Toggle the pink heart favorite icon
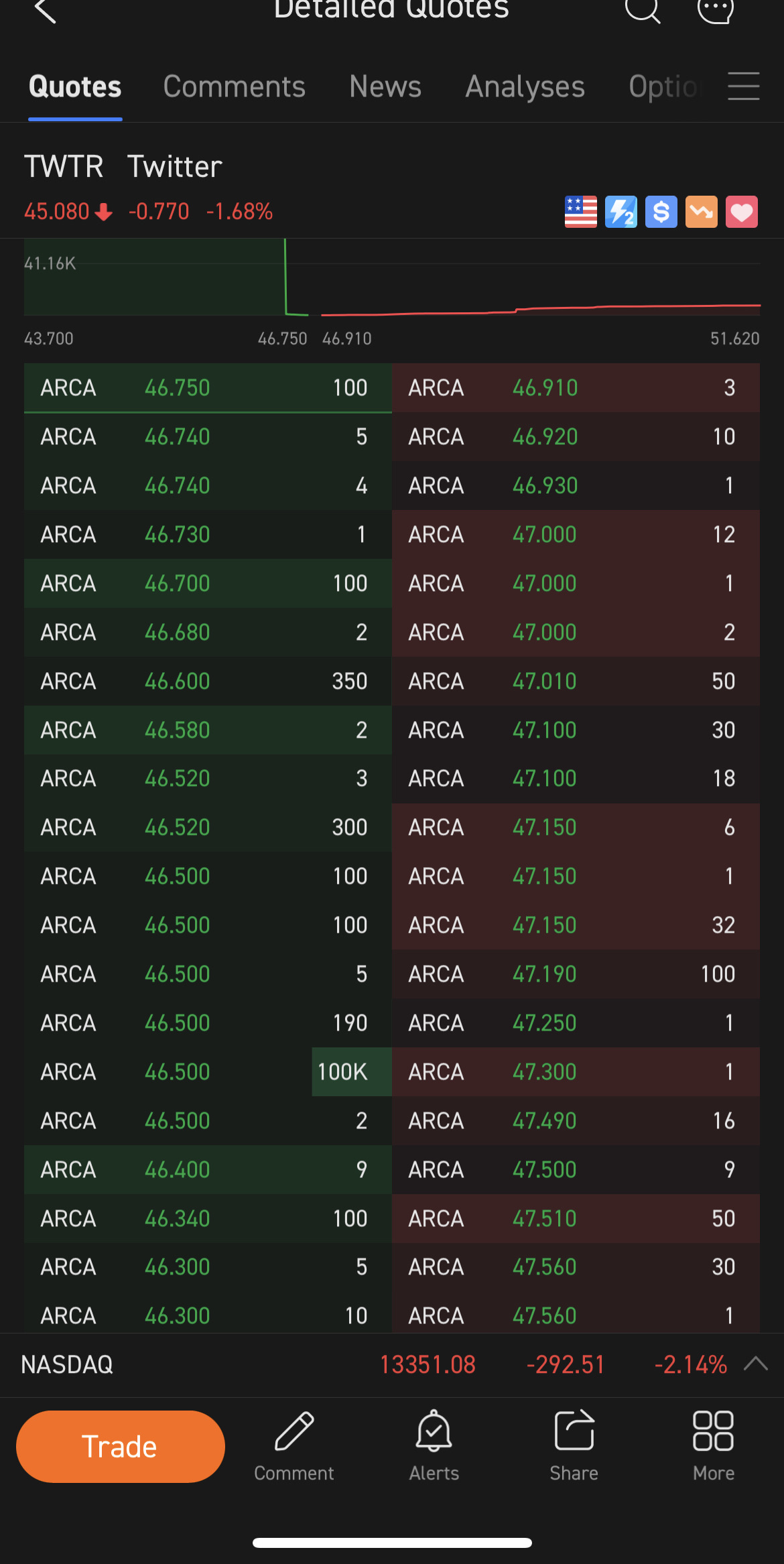784x1564 pixels. coord(741,212)
